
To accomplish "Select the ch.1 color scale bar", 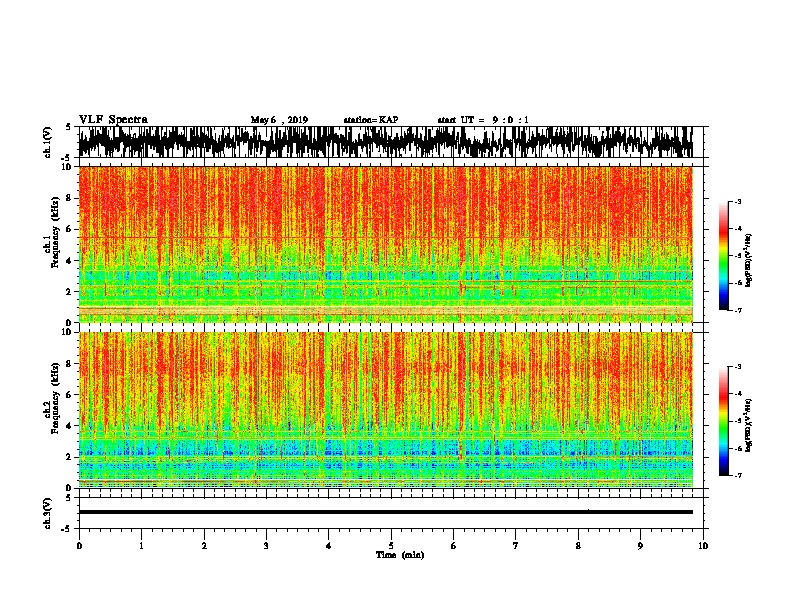I will [723, 256].
